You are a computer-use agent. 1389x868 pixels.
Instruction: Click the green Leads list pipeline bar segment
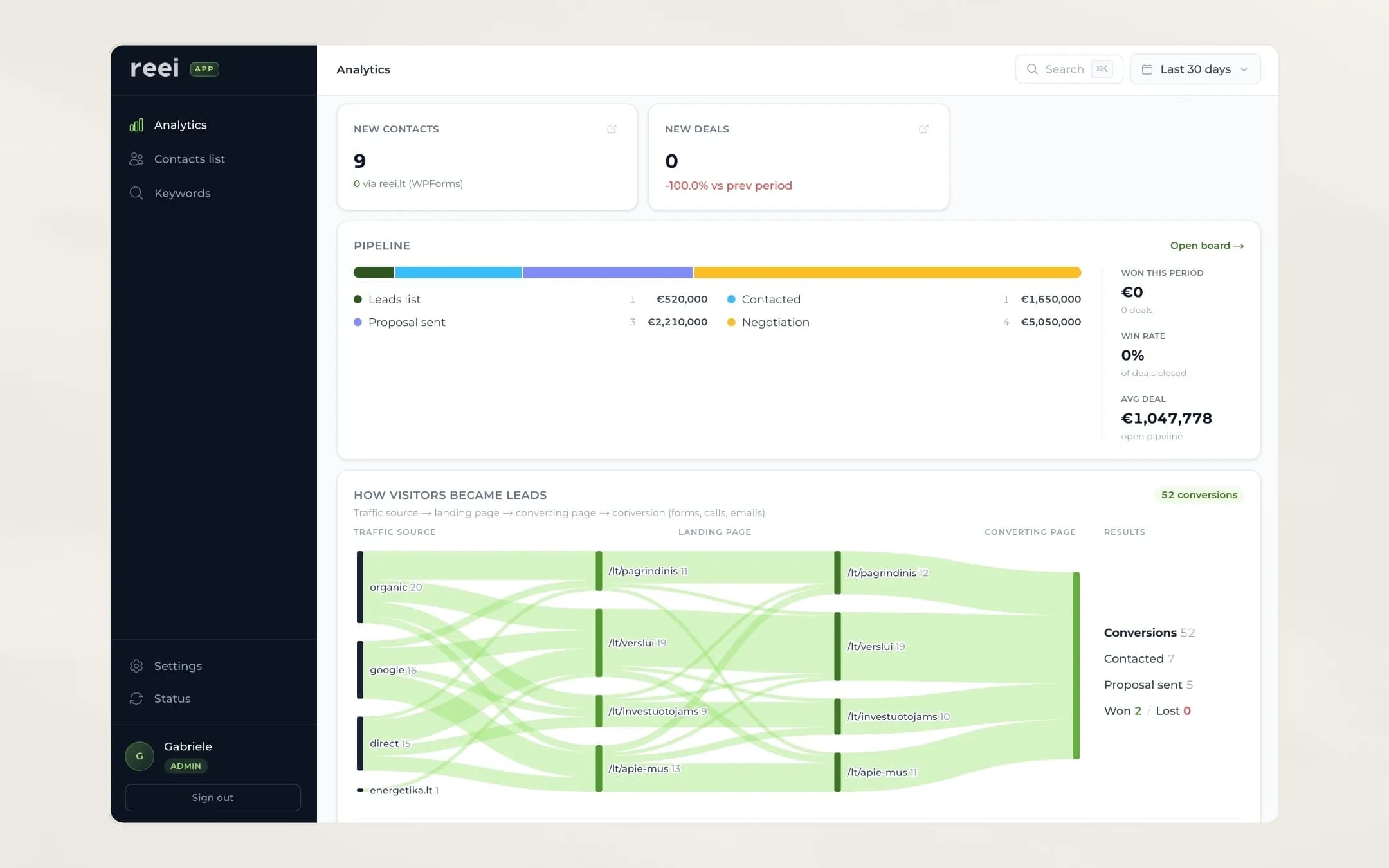click(x=374, y=273)
